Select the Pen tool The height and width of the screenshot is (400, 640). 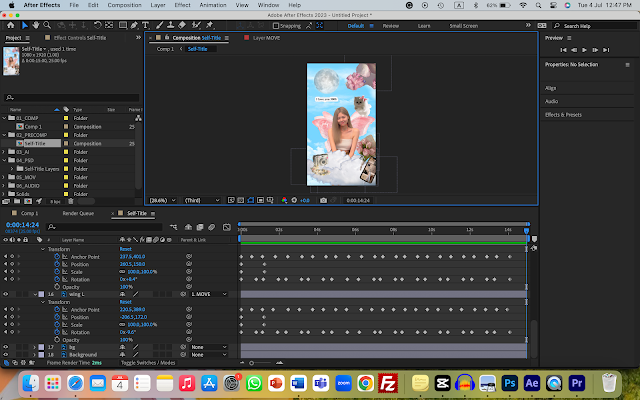134,25
